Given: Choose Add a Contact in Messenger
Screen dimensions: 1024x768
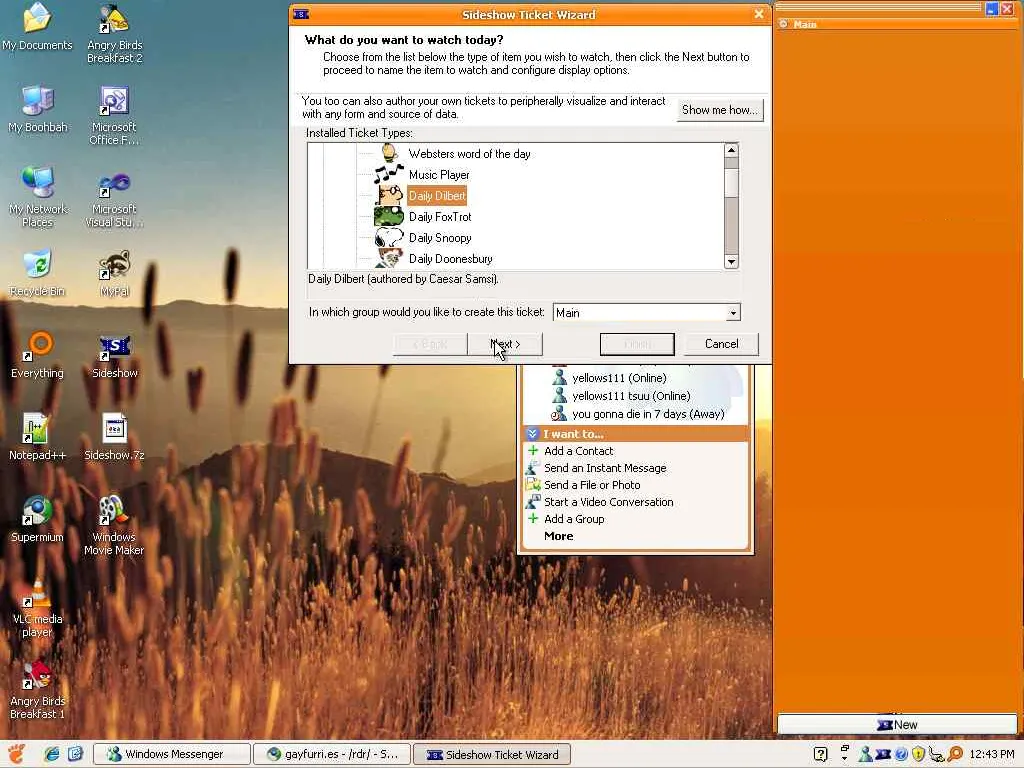Looking at the screenshot, I should (x=579, y=451).
